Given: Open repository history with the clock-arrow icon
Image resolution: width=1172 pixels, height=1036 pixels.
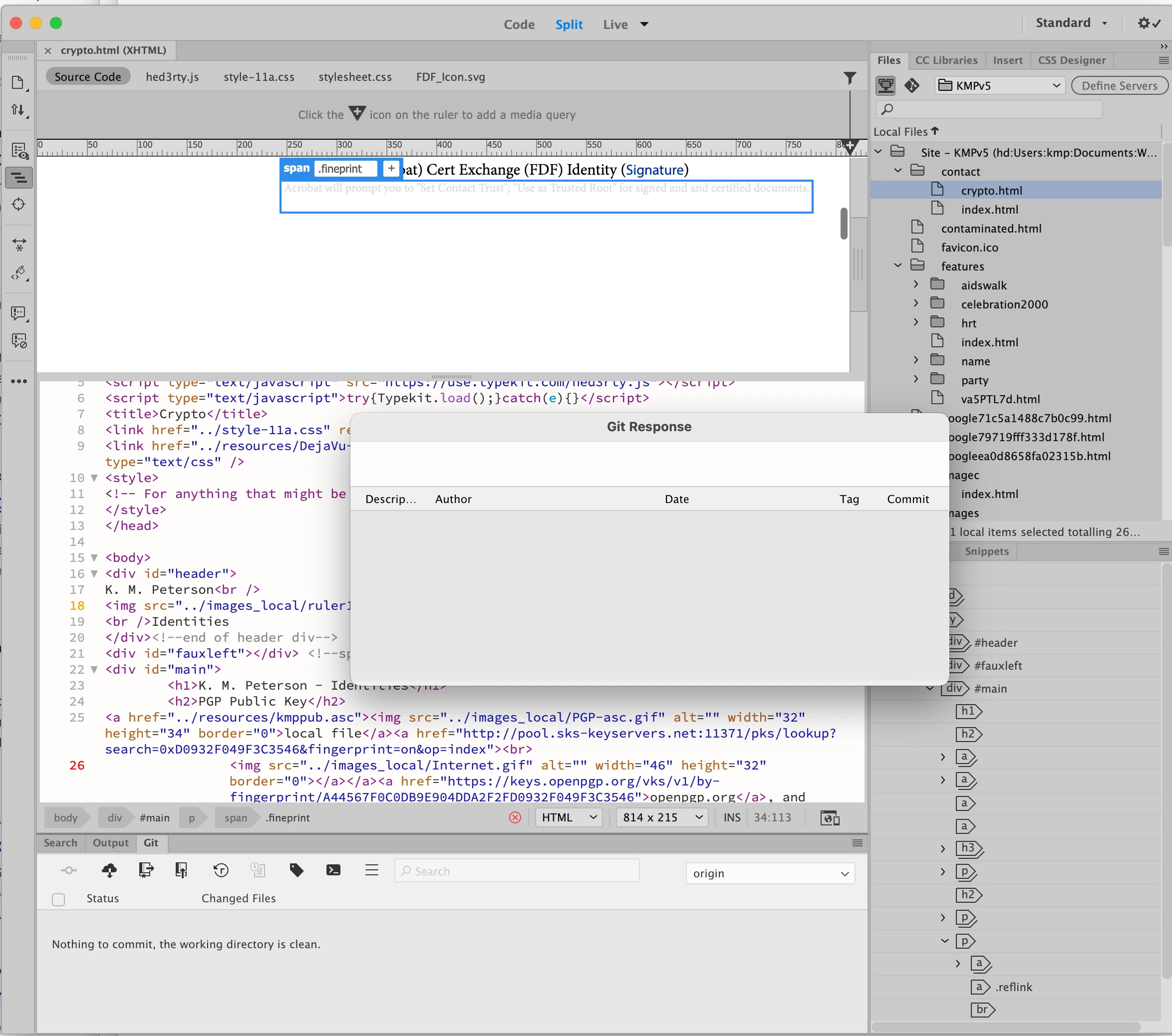Looking at the screenshot, I should pos(221,870).
